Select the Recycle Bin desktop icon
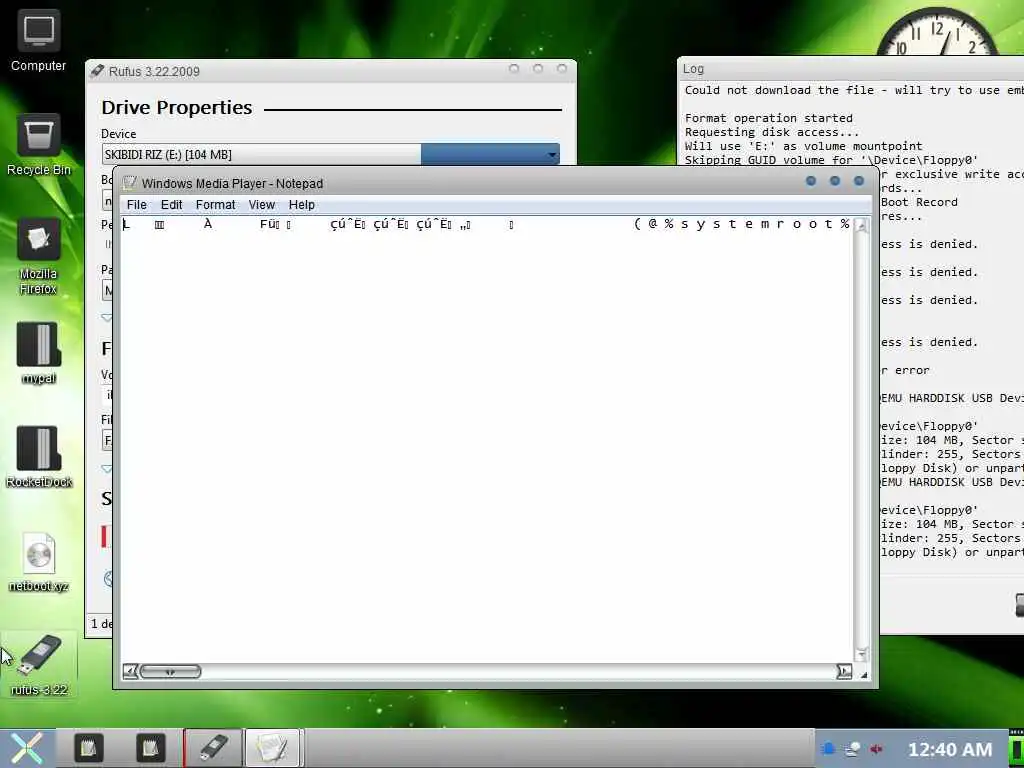This screenshot has height=768, width=1024. (39, 145)
